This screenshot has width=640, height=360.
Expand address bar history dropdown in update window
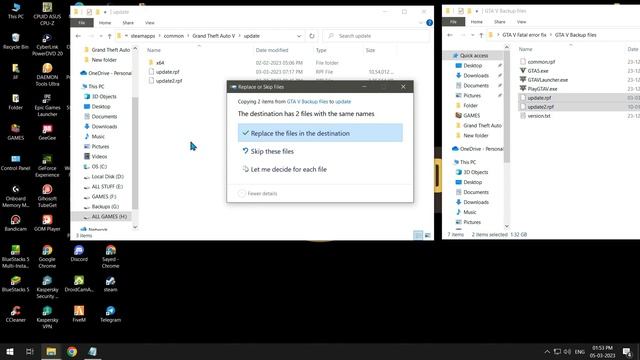coord(299,36)
